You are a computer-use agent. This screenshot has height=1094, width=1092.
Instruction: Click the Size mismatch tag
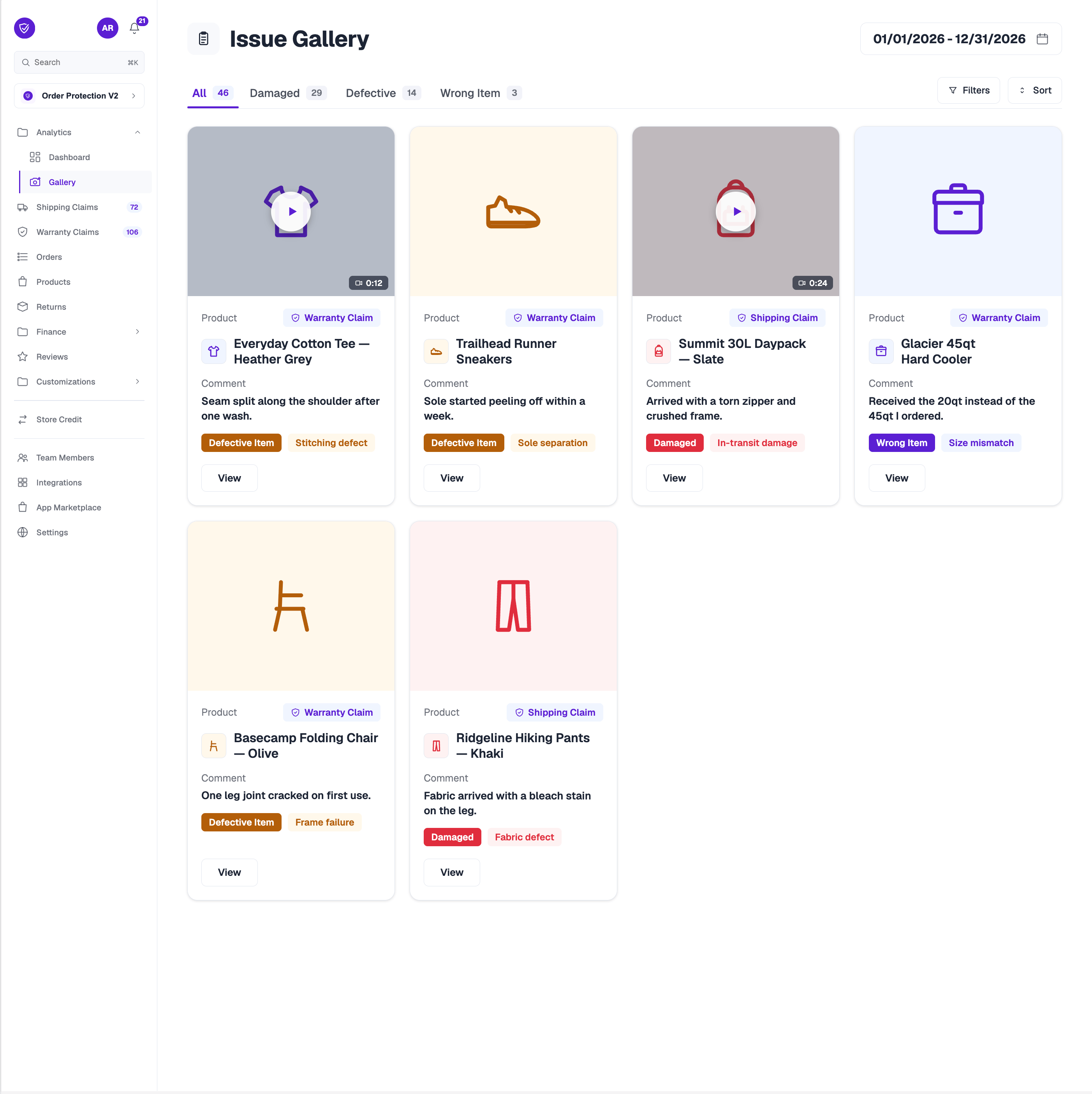click(981, 442)
